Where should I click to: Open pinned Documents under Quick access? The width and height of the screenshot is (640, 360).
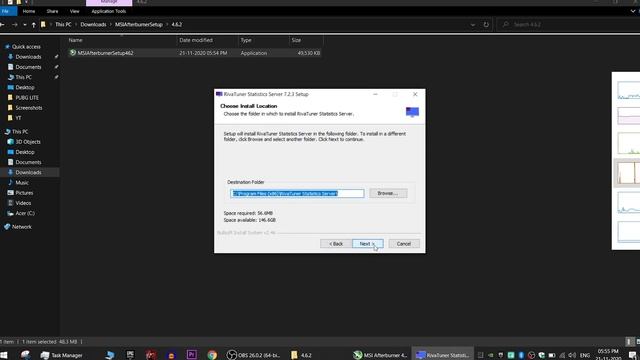point(28,67)
